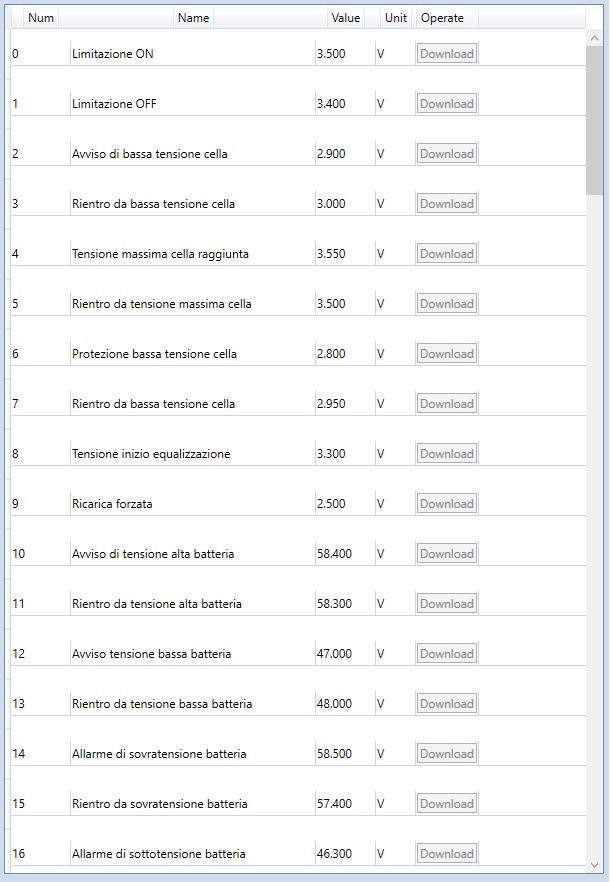
Task: Select the Value column header
Action: tap(345, 18)
